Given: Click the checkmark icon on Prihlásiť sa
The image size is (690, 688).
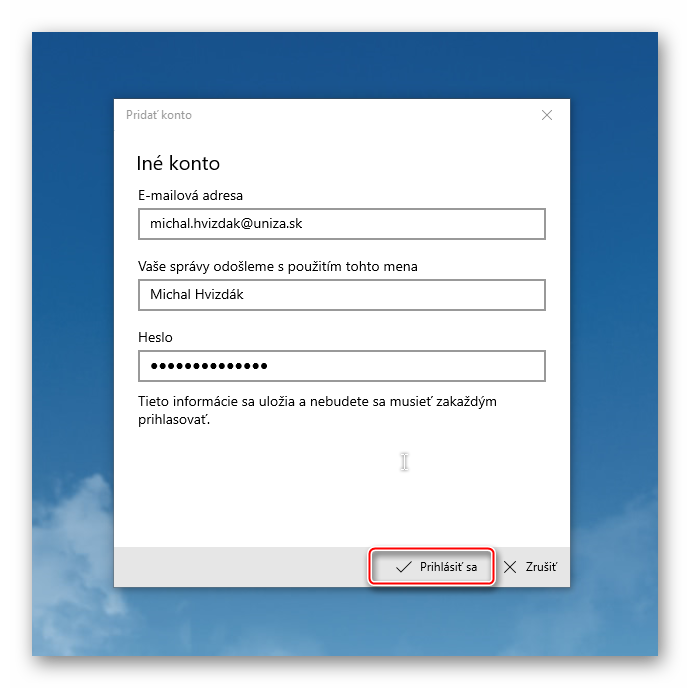Looking at the screenshot, I should pyautogui.click(x=403, y=567).
